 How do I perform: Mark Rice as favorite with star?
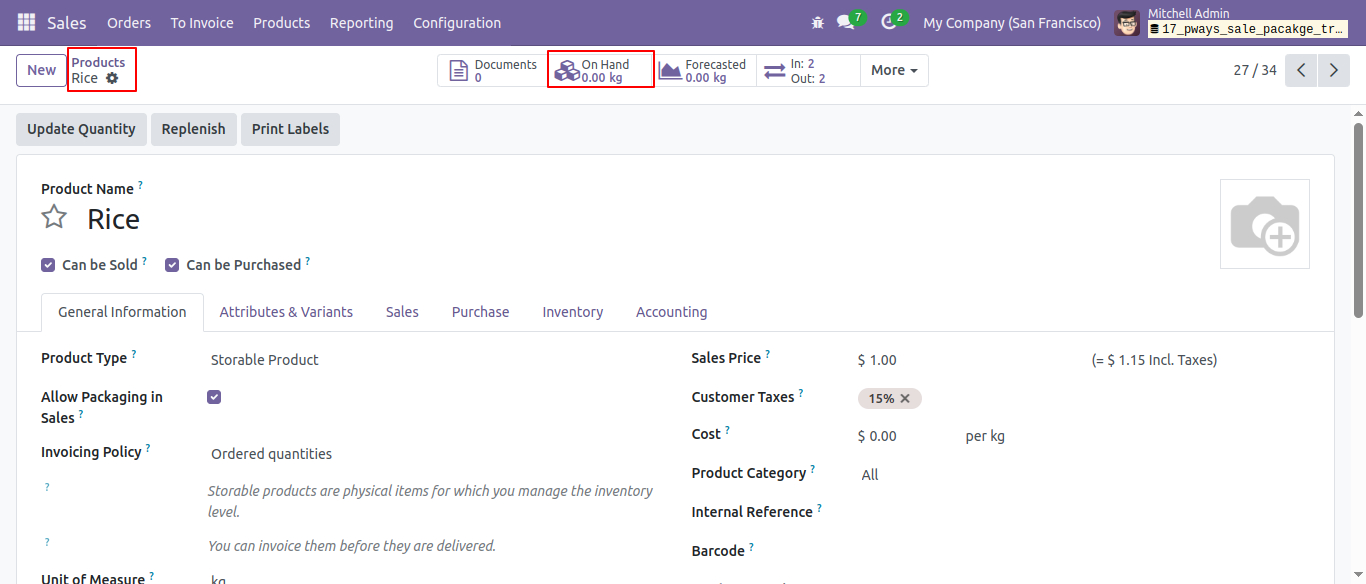point(54,217)
